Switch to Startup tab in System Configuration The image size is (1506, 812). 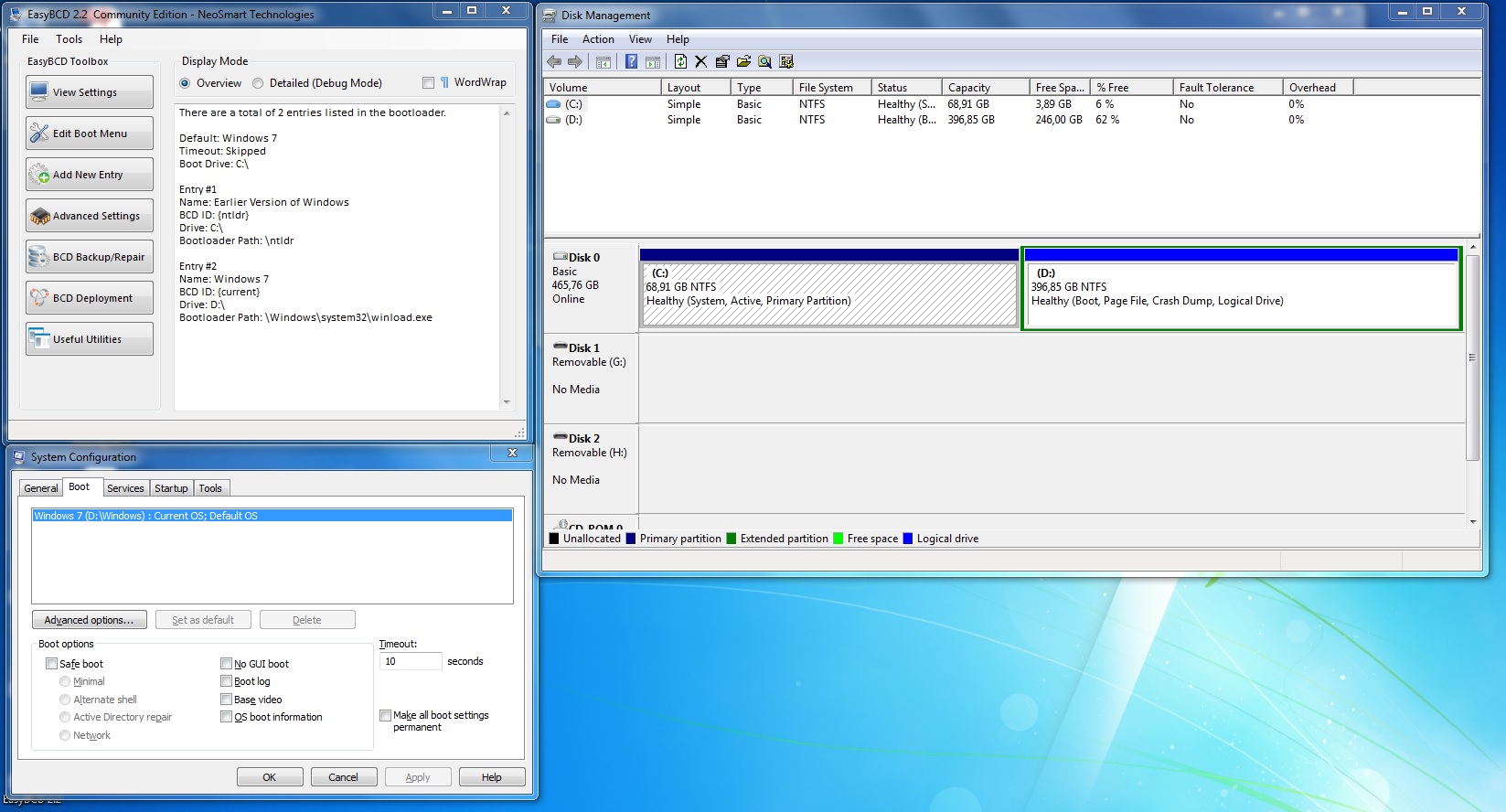click(x=171, y=488)
